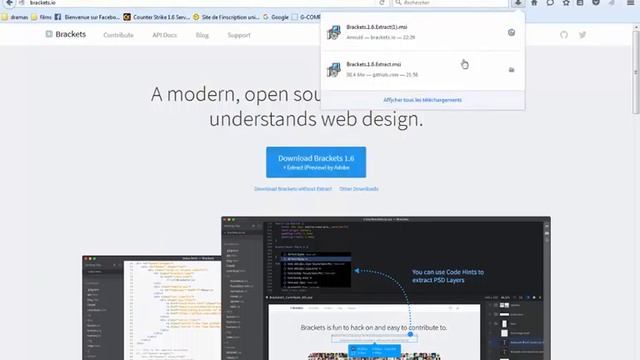Open the dramas bookmarks folder
This screenshot has height=360, width=640.
click(15, 17)
